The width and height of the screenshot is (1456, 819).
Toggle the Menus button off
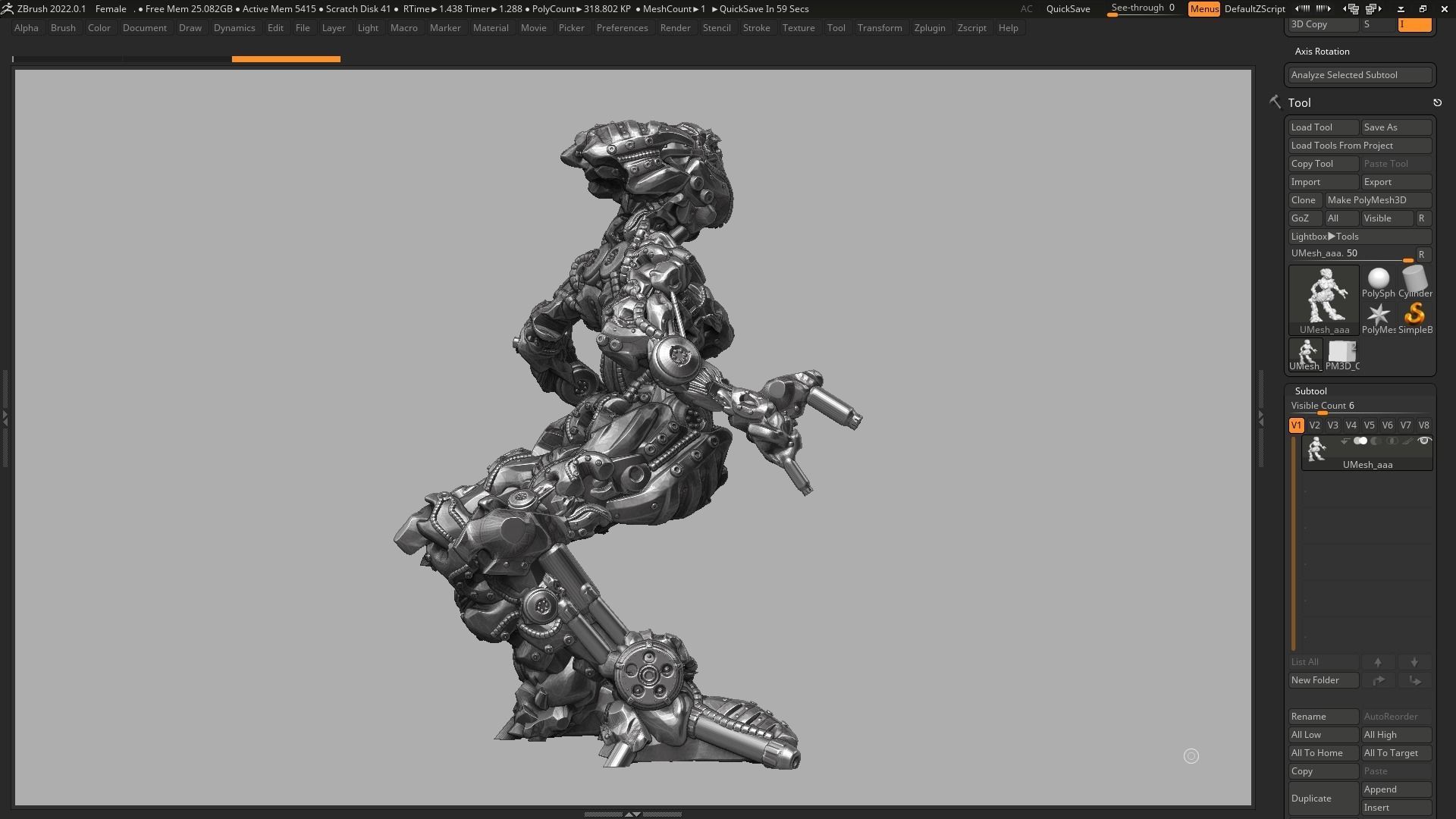(1203, 8)
